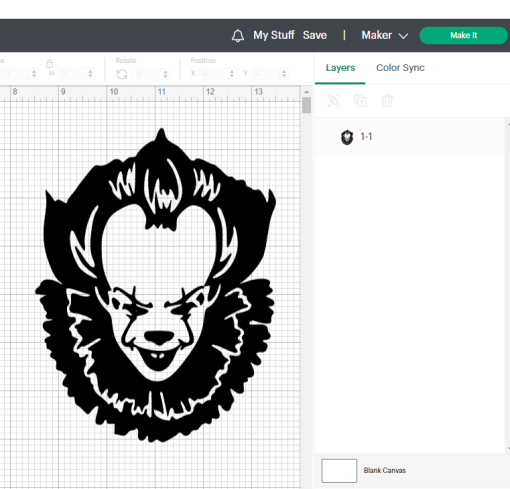Switch to the Color Sync tab
The image size is (510, 489).
tap(400, 68)
